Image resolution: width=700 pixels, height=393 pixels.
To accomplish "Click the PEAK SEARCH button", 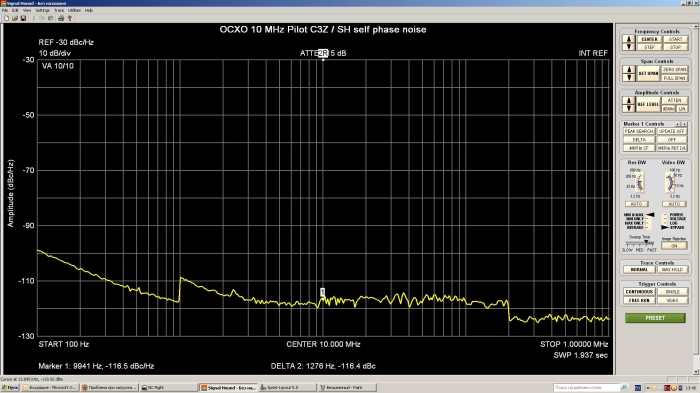I will pos(639,131).
